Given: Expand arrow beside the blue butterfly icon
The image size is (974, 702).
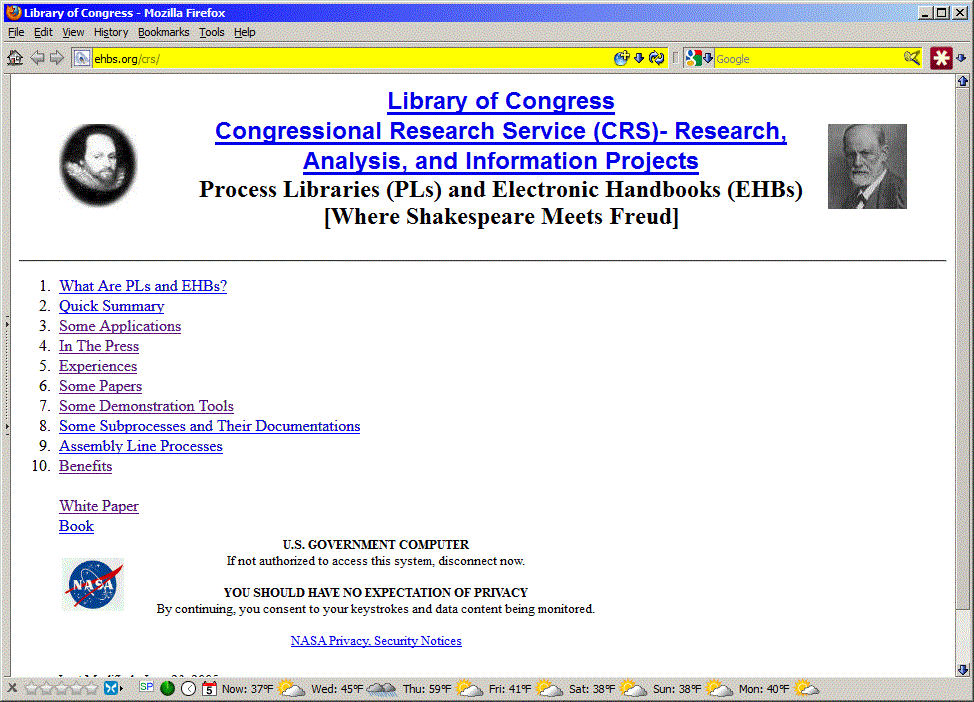Looking at the screenshot, I should 121,688.
